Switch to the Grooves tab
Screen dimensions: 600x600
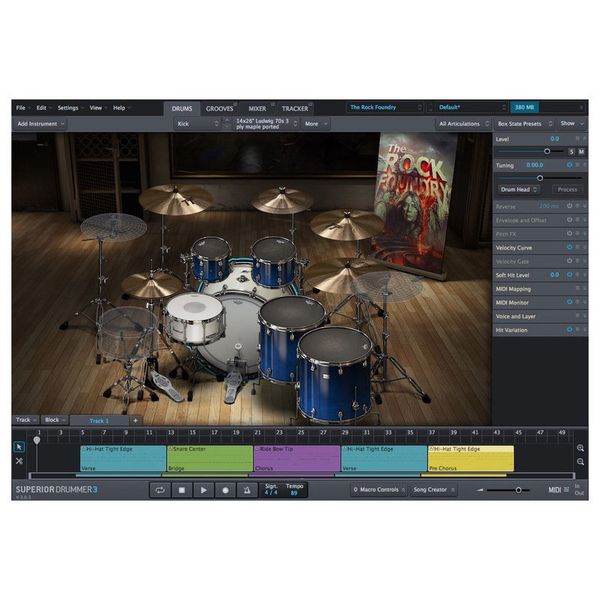click(x=220, y=109)
